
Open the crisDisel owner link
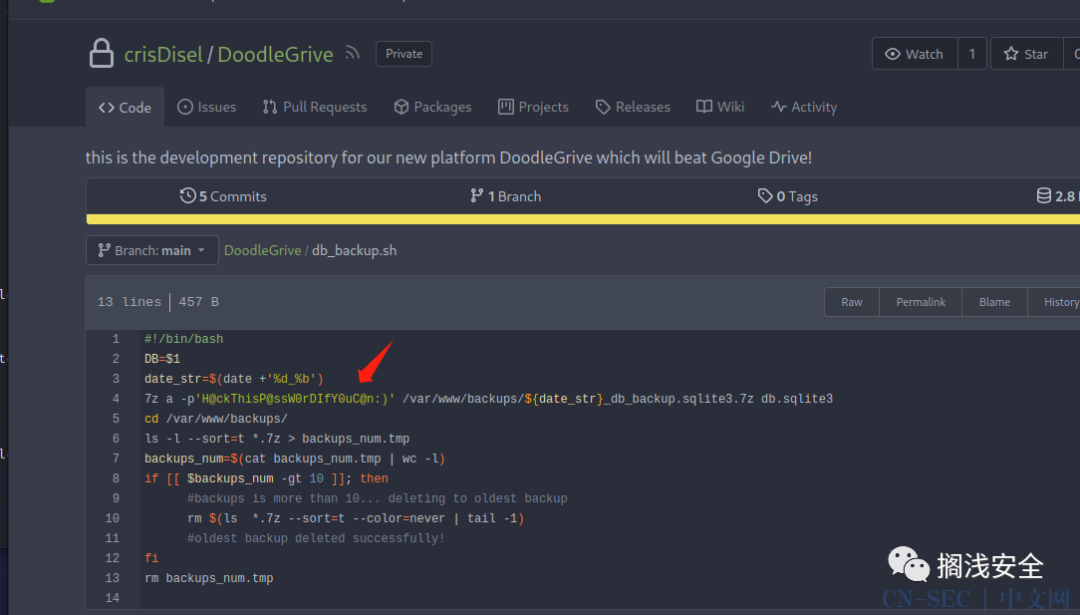pos(163,54)
